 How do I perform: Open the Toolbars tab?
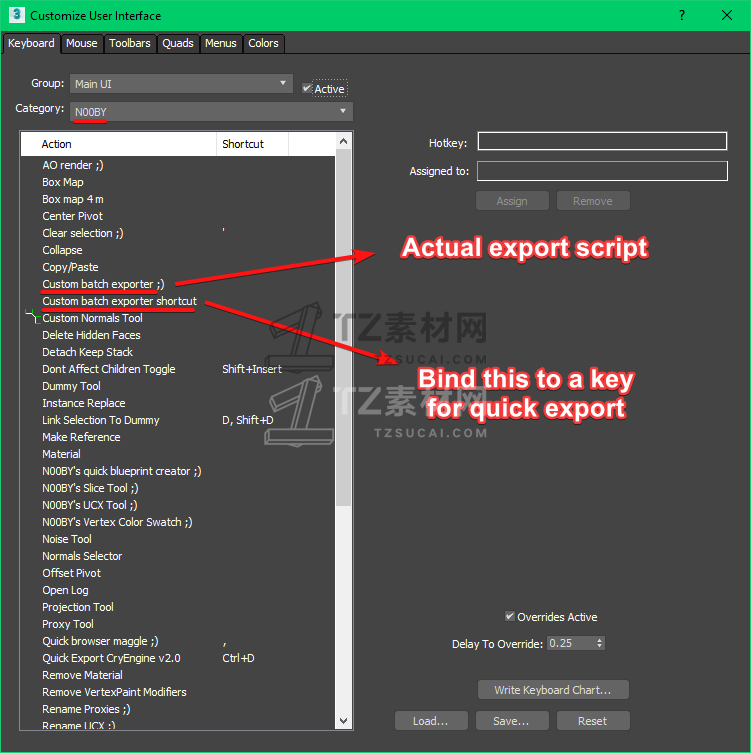click(x=130, y=43)
